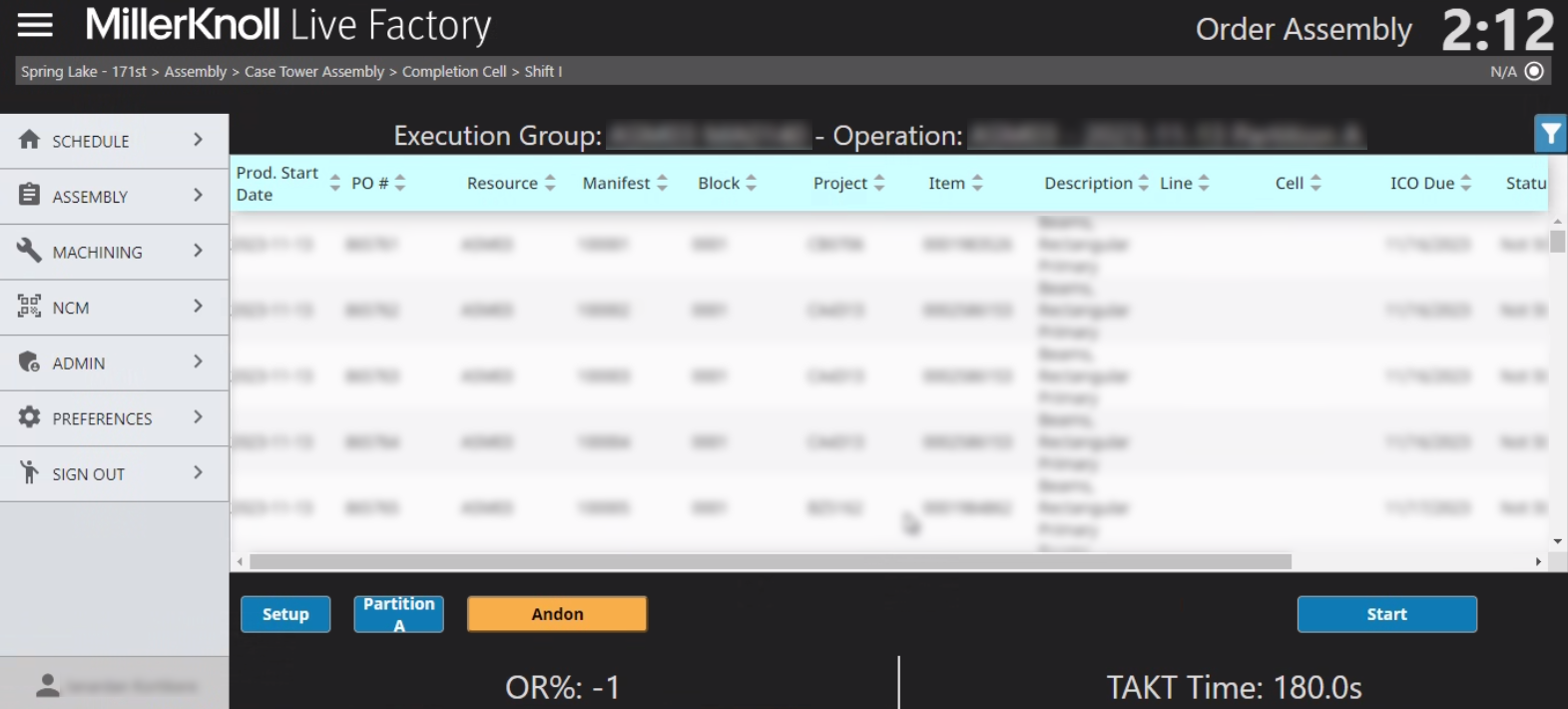The image size is (1568, 709).
Task: Click the scroll down arrow
Action: [1557, 542]
